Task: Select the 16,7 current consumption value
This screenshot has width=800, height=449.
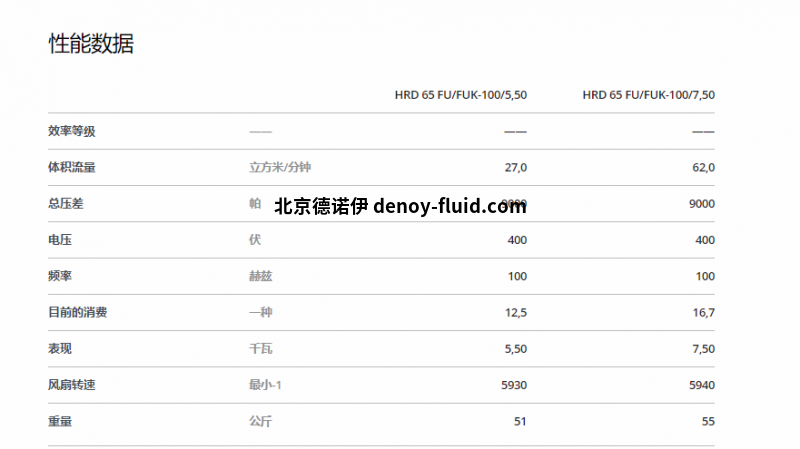Action: click(703, 313)
